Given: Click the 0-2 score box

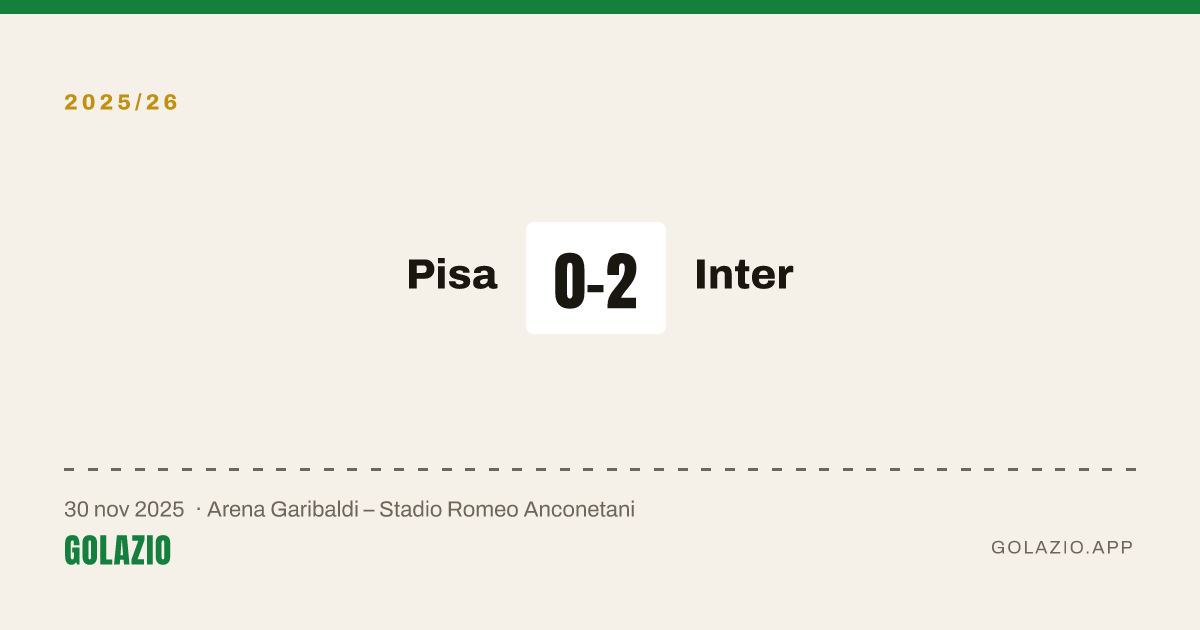Looking at the screenshot, I should pyautogui.click(x=596, y=278).
